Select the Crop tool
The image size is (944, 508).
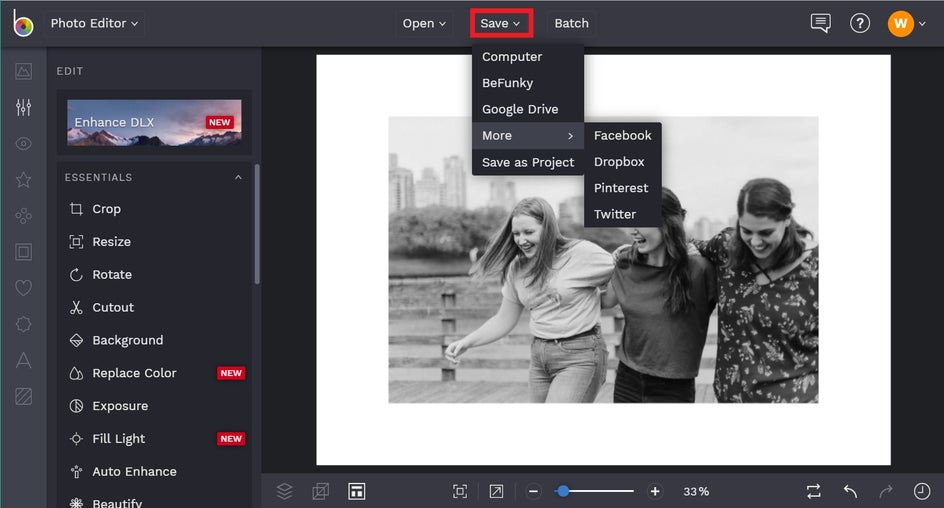pyautogui.click(x=106, y=209)
